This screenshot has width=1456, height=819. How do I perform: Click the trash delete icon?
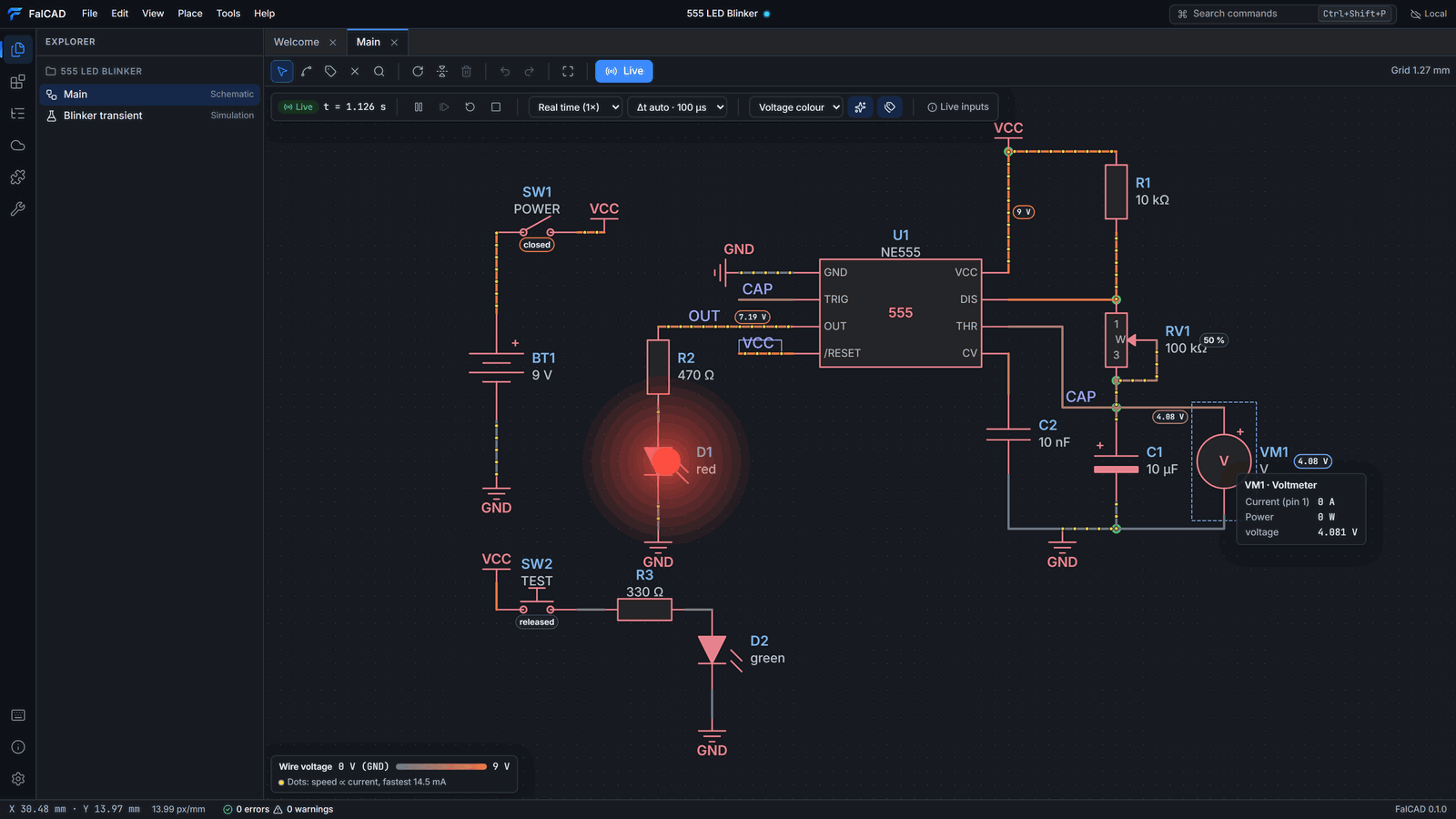click(466, 71)
